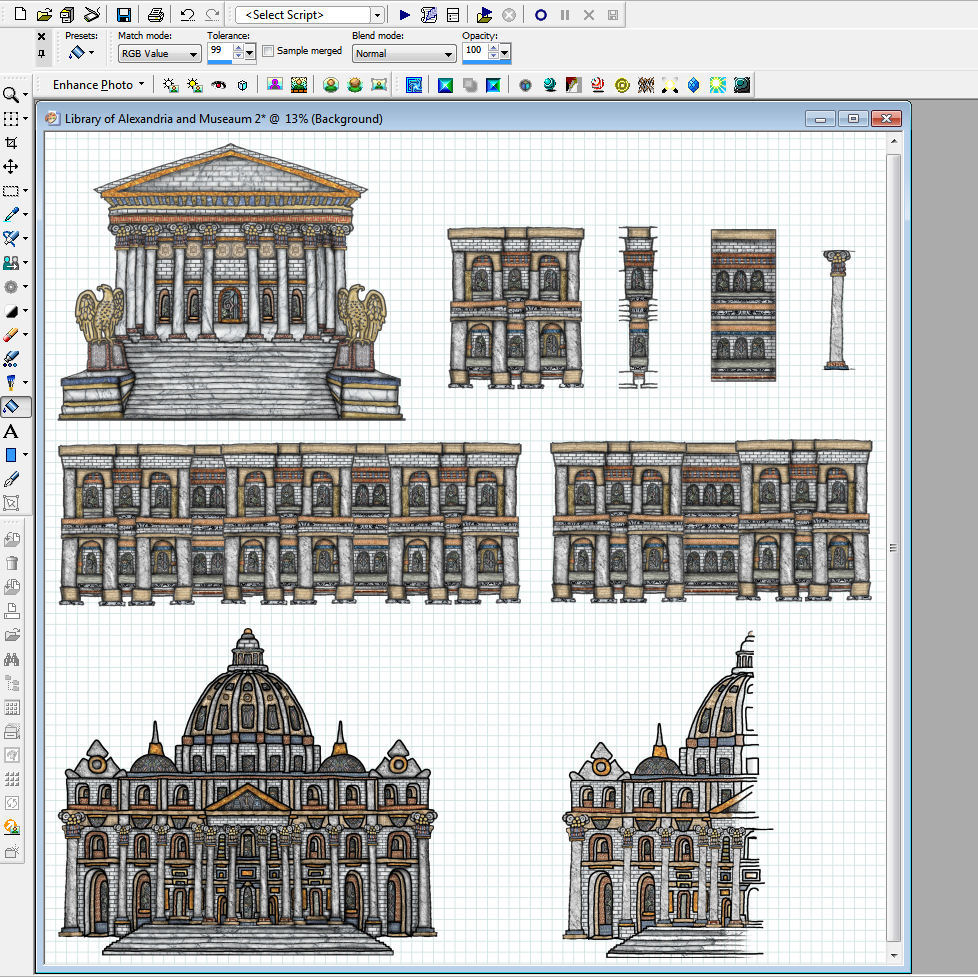Click the Start Script Recording button

pos(540,15)
